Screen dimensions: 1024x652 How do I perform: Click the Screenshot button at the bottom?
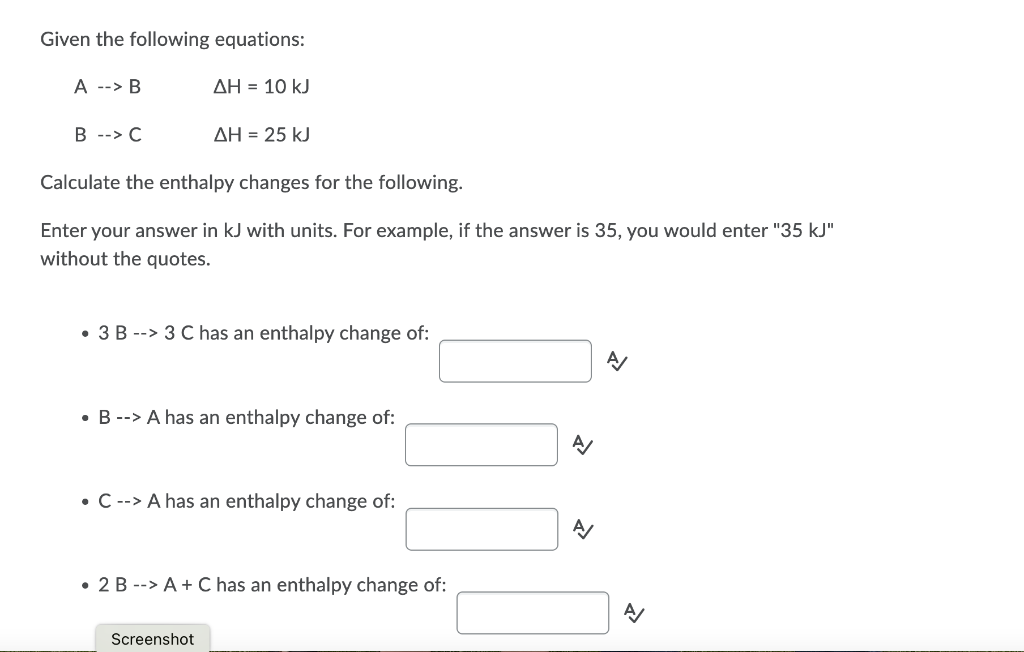153,638
